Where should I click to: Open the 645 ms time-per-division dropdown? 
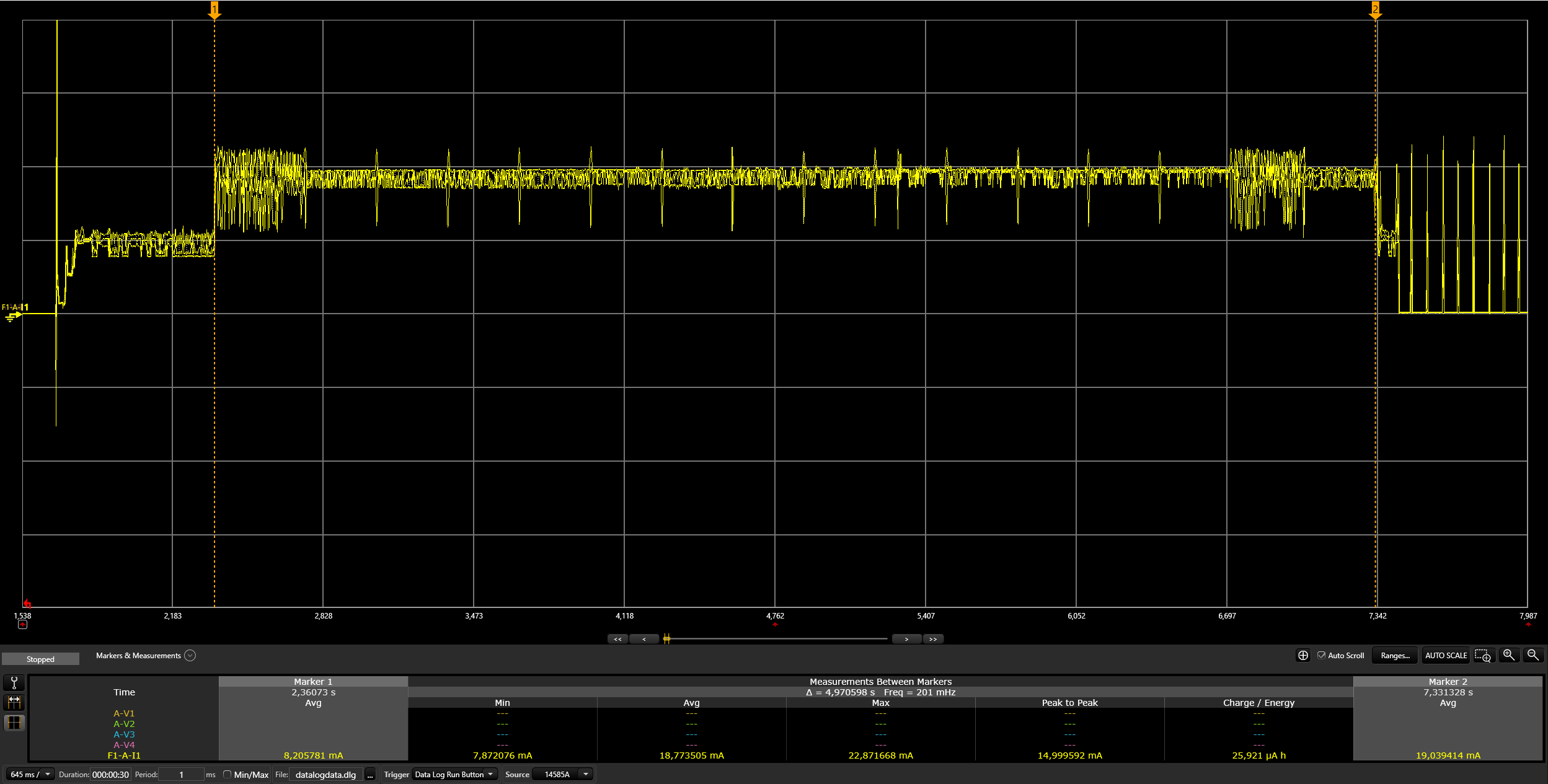(30, 774)
